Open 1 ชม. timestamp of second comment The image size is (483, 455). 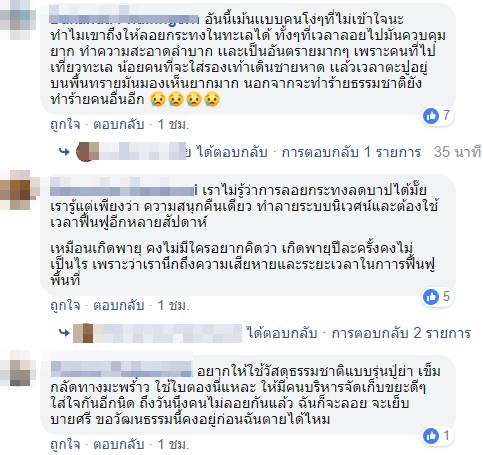click(x=173, y=305)
